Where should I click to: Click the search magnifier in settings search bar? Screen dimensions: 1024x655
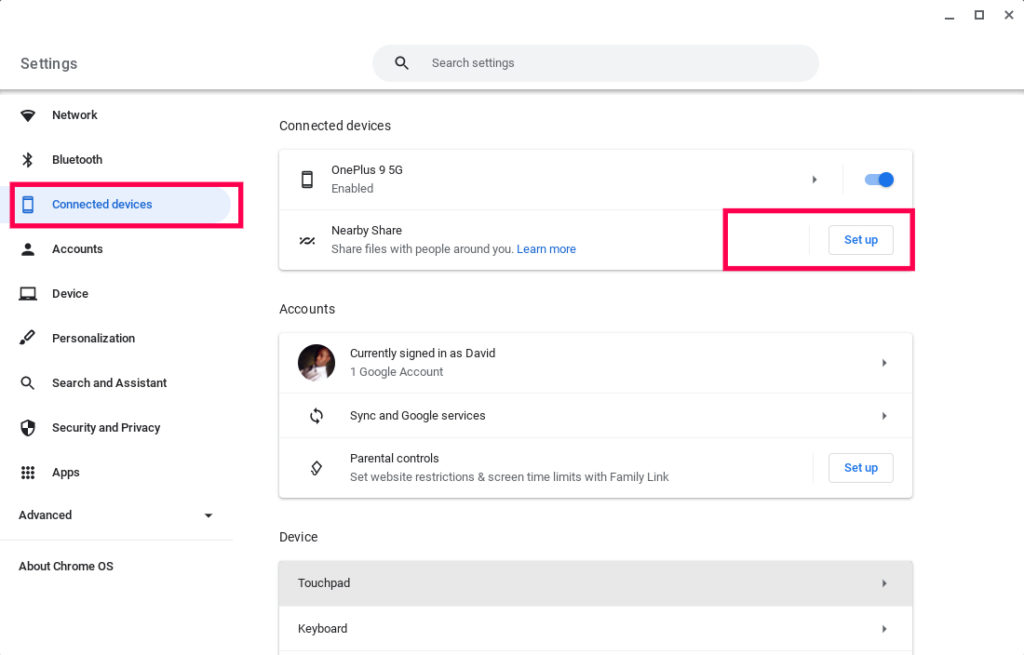tap(402, 63)
